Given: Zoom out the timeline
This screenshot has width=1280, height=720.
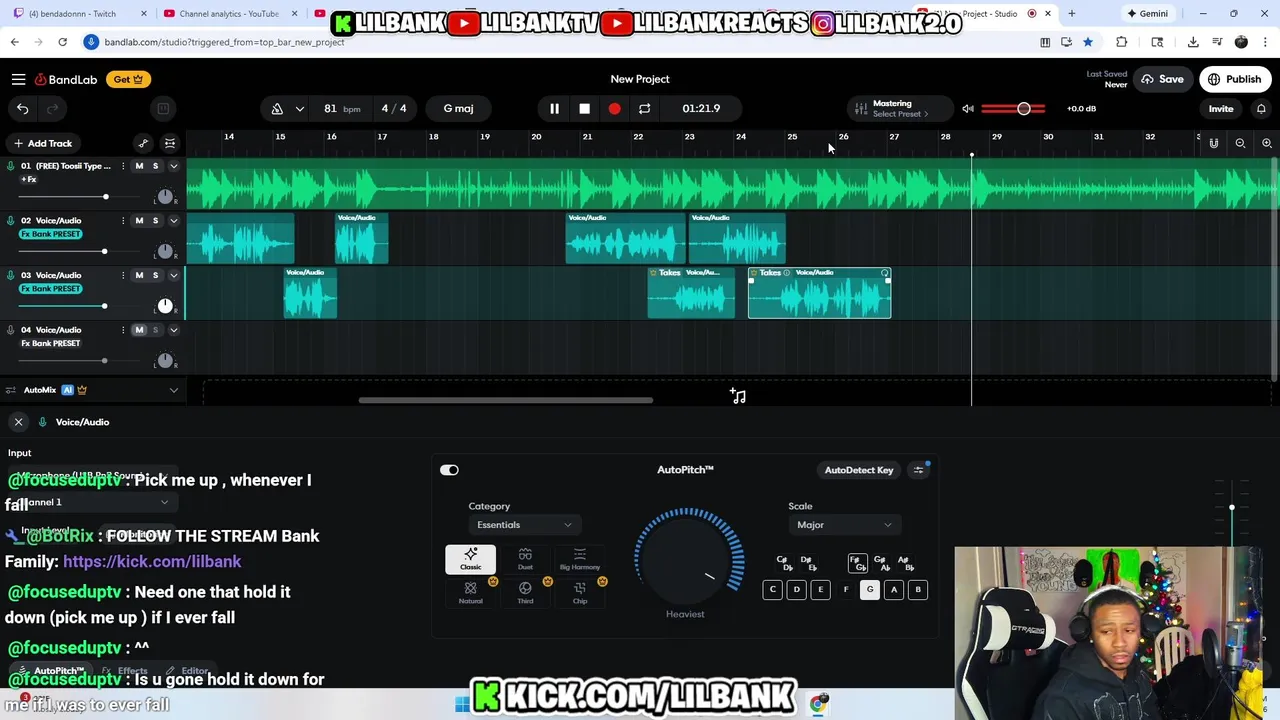Looking at the screenshot, I should [1240, 143].
